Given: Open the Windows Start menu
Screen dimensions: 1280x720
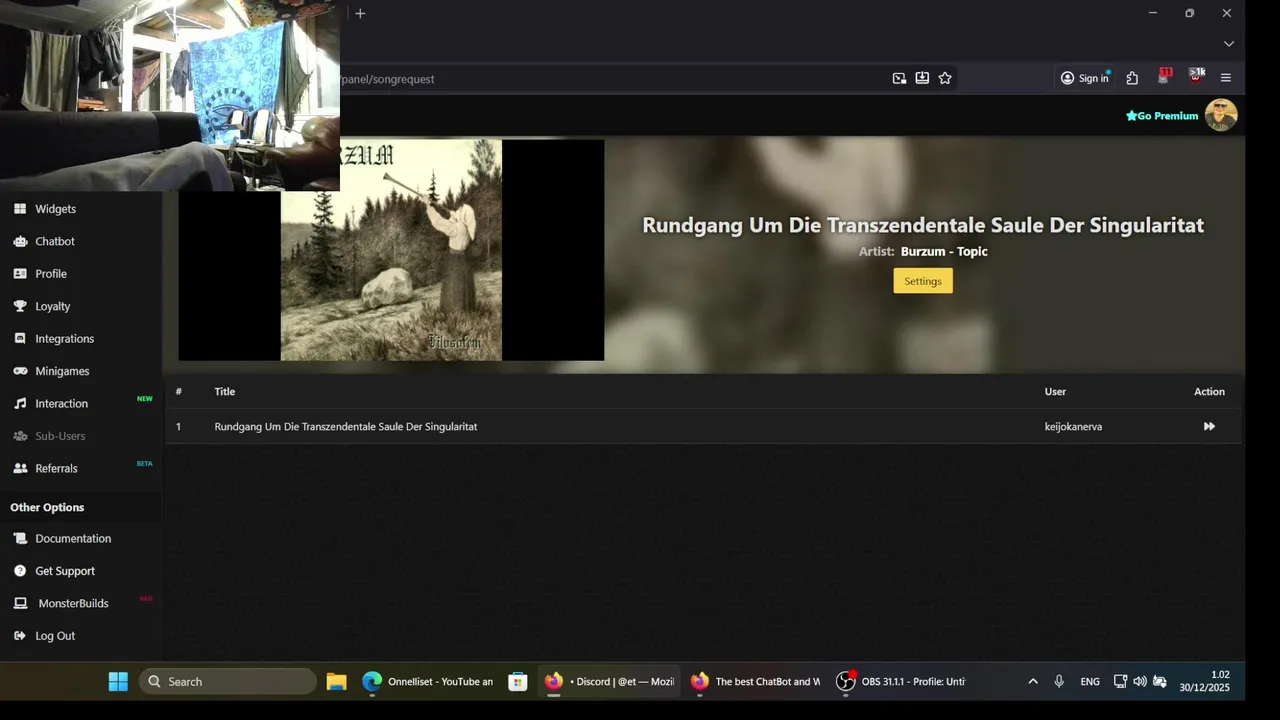Looking at the screenshot, I should pyautogui.click(x=118, y=681).
